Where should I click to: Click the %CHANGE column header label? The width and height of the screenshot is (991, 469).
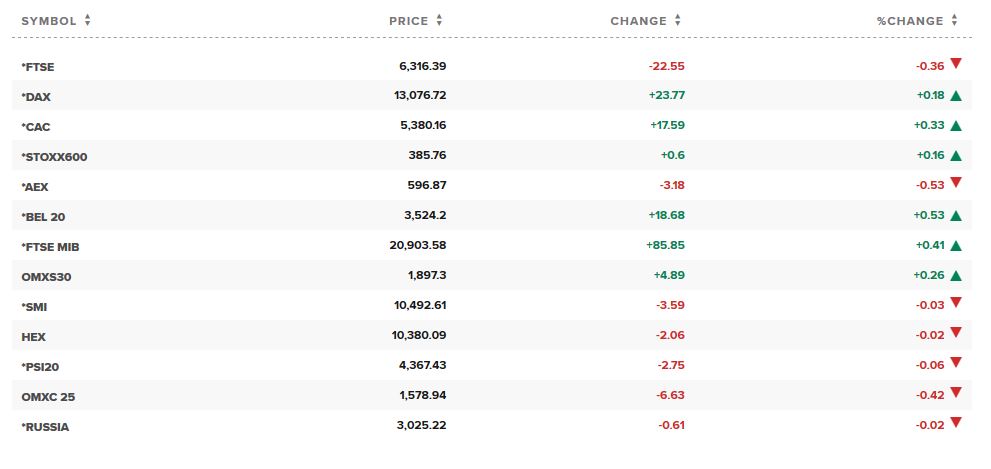pyautogui.click(x=910, y=21)
